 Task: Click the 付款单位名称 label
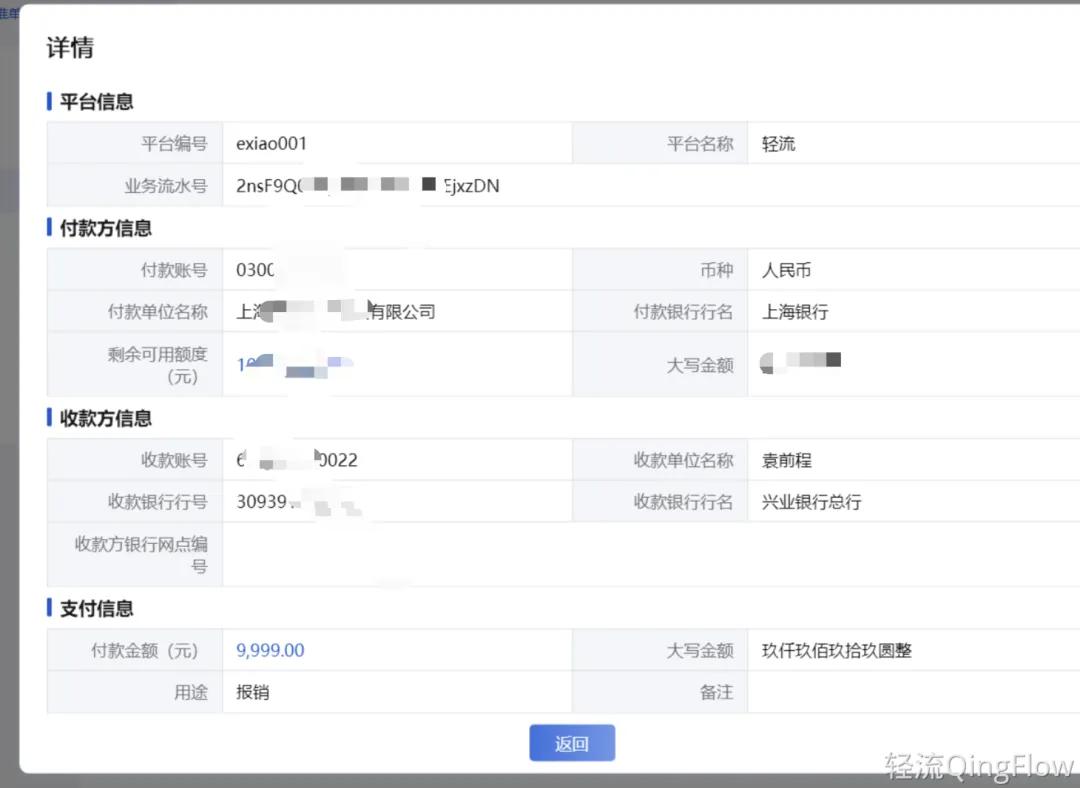point(158,312)
